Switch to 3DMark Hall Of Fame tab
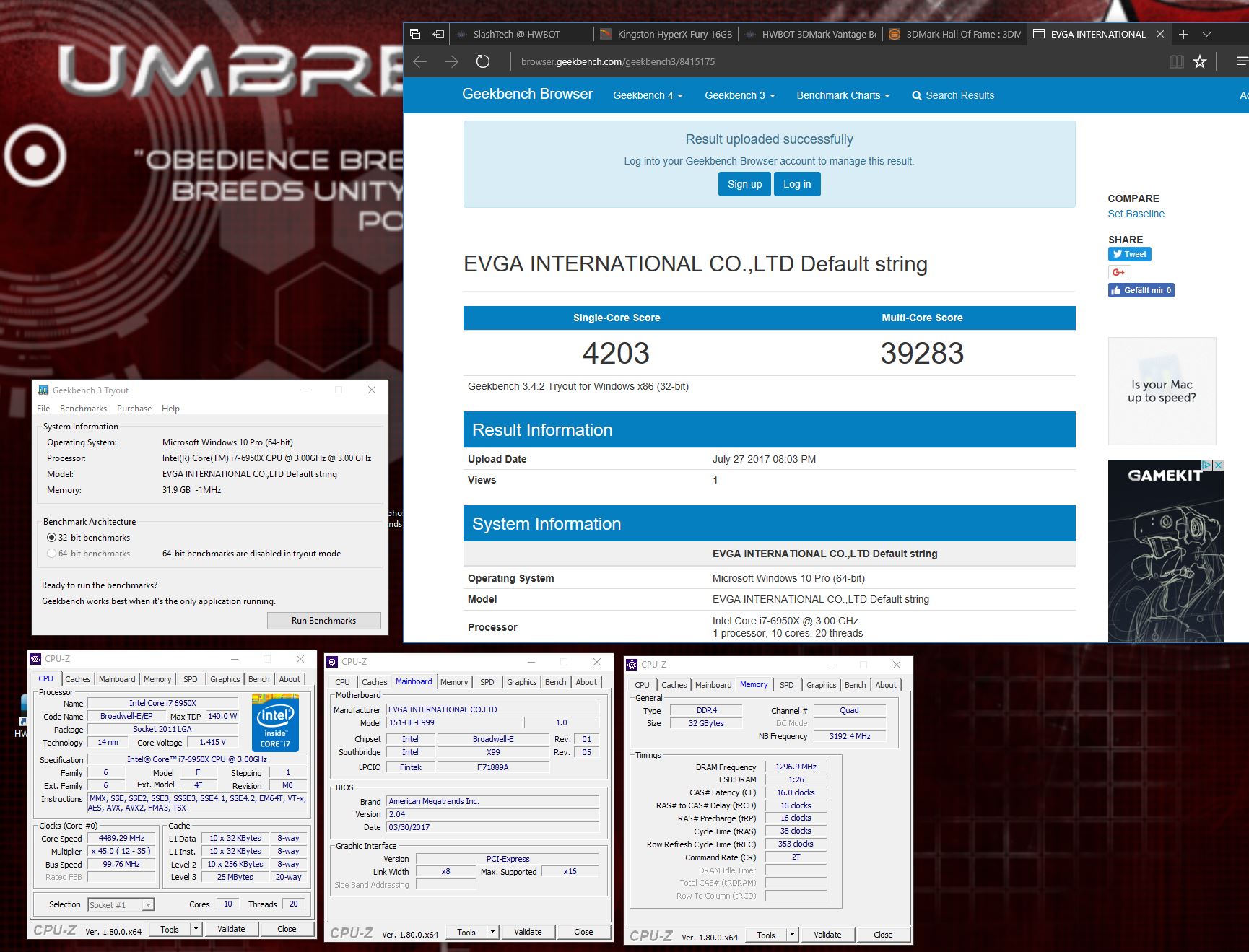The width and height of the screenshot is (1249, 952). coord(955,34)
